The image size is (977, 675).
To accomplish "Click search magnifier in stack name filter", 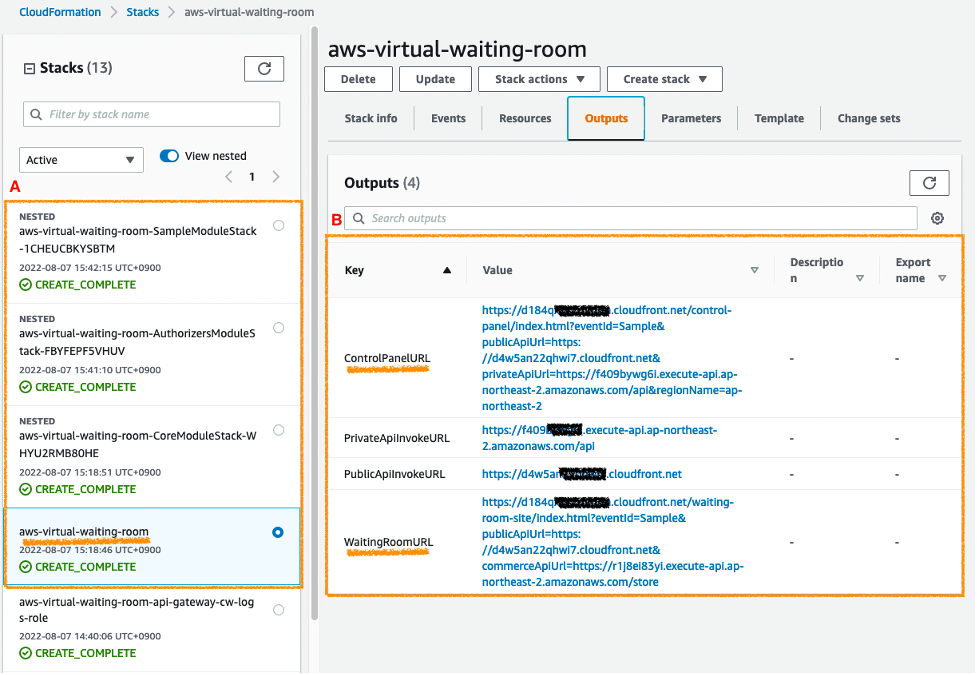I will [36, 115].
